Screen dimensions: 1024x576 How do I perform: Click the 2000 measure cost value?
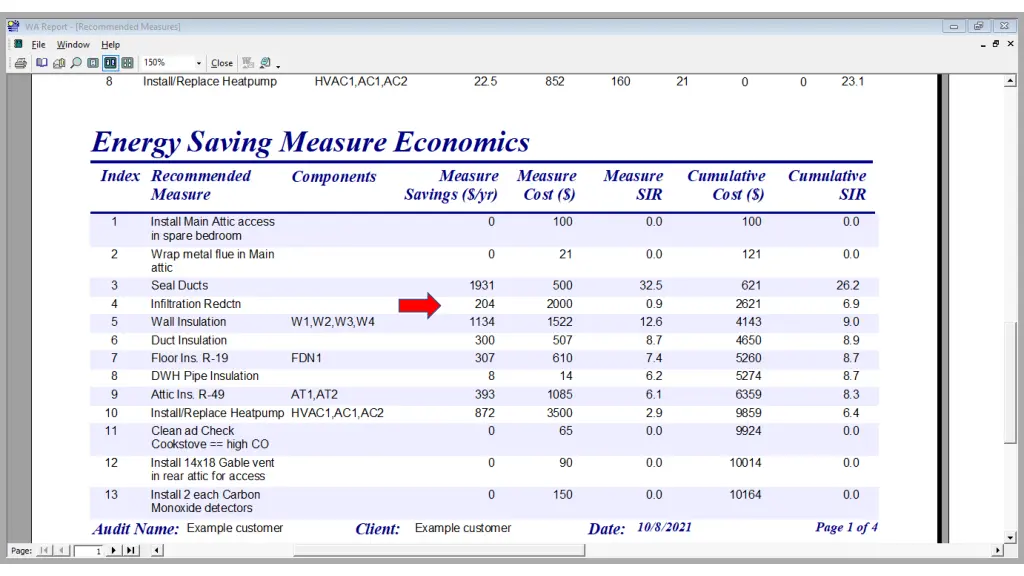tap(560, 304)
